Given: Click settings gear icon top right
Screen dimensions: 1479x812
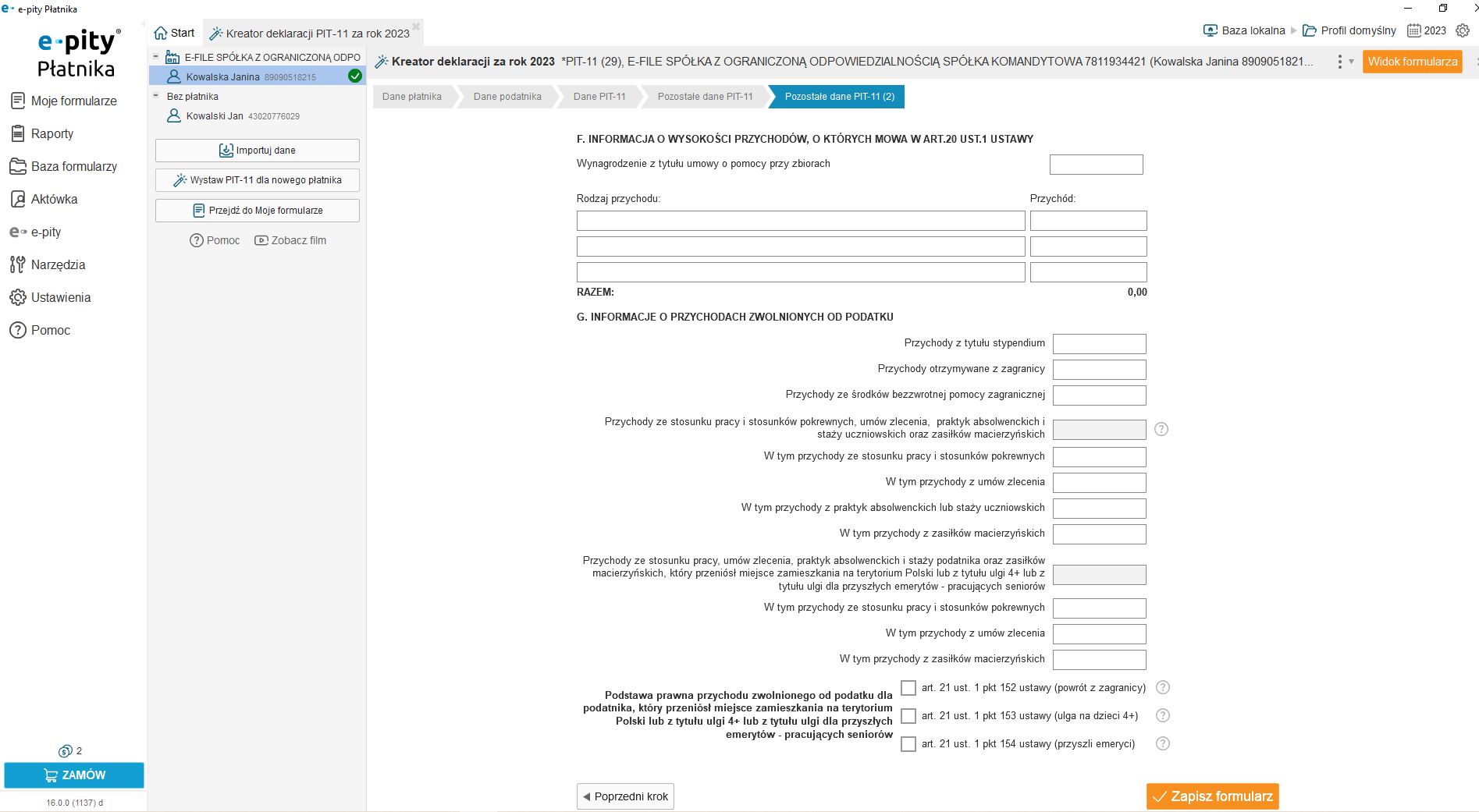Looking at the screenshot, I should click(x=1463, y=30).
